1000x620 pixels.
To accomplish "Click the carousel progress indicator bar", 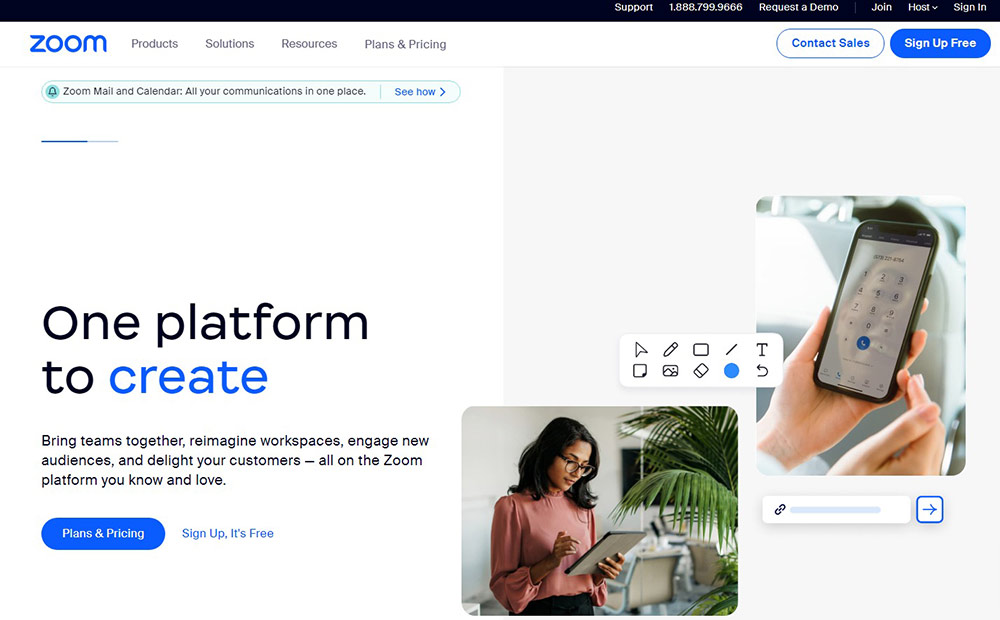I will point(80,141).
